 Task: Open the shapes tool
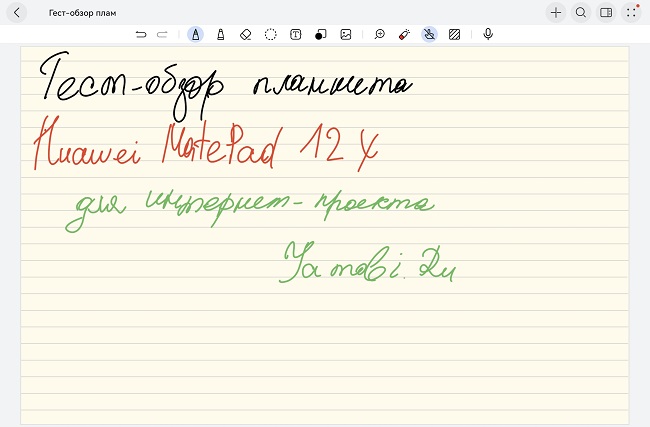[320, 34]
